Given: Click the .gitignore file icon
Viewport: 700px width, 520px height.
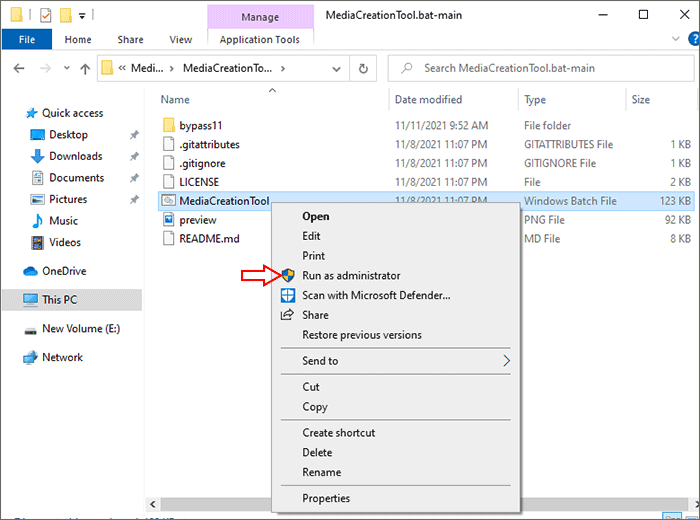Looking at the screenshot, I should [169, 163].
